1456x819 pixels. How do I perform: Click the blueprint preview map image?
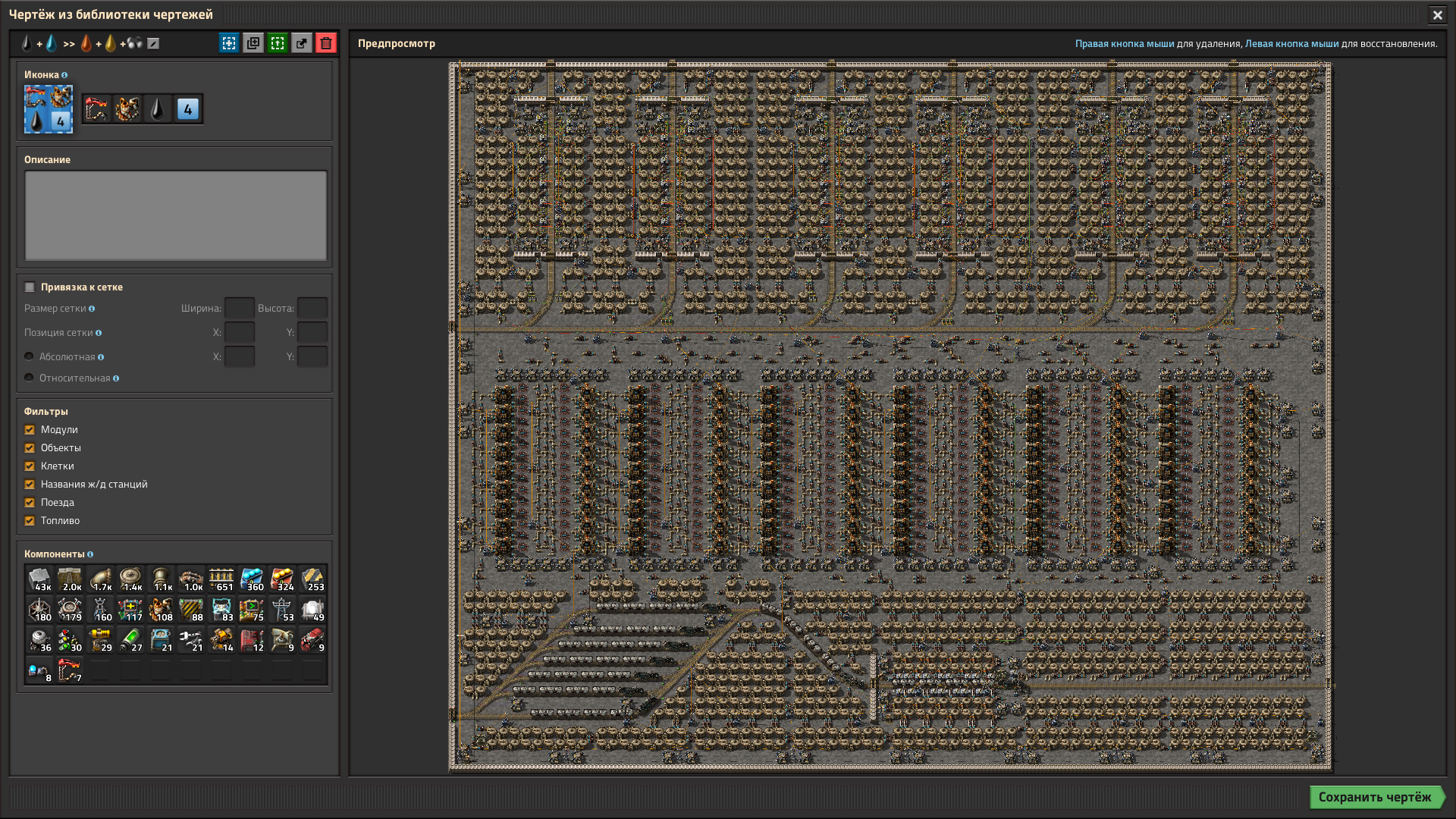(x=890, y=416)
